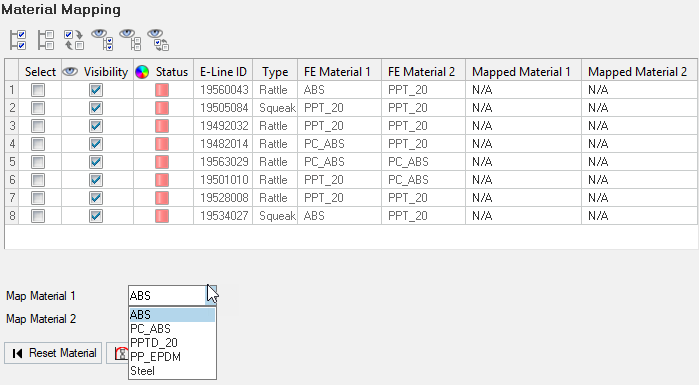
Task: Tick Select checkbox for E-Line 19534027
Action: (x=38, y=216)
